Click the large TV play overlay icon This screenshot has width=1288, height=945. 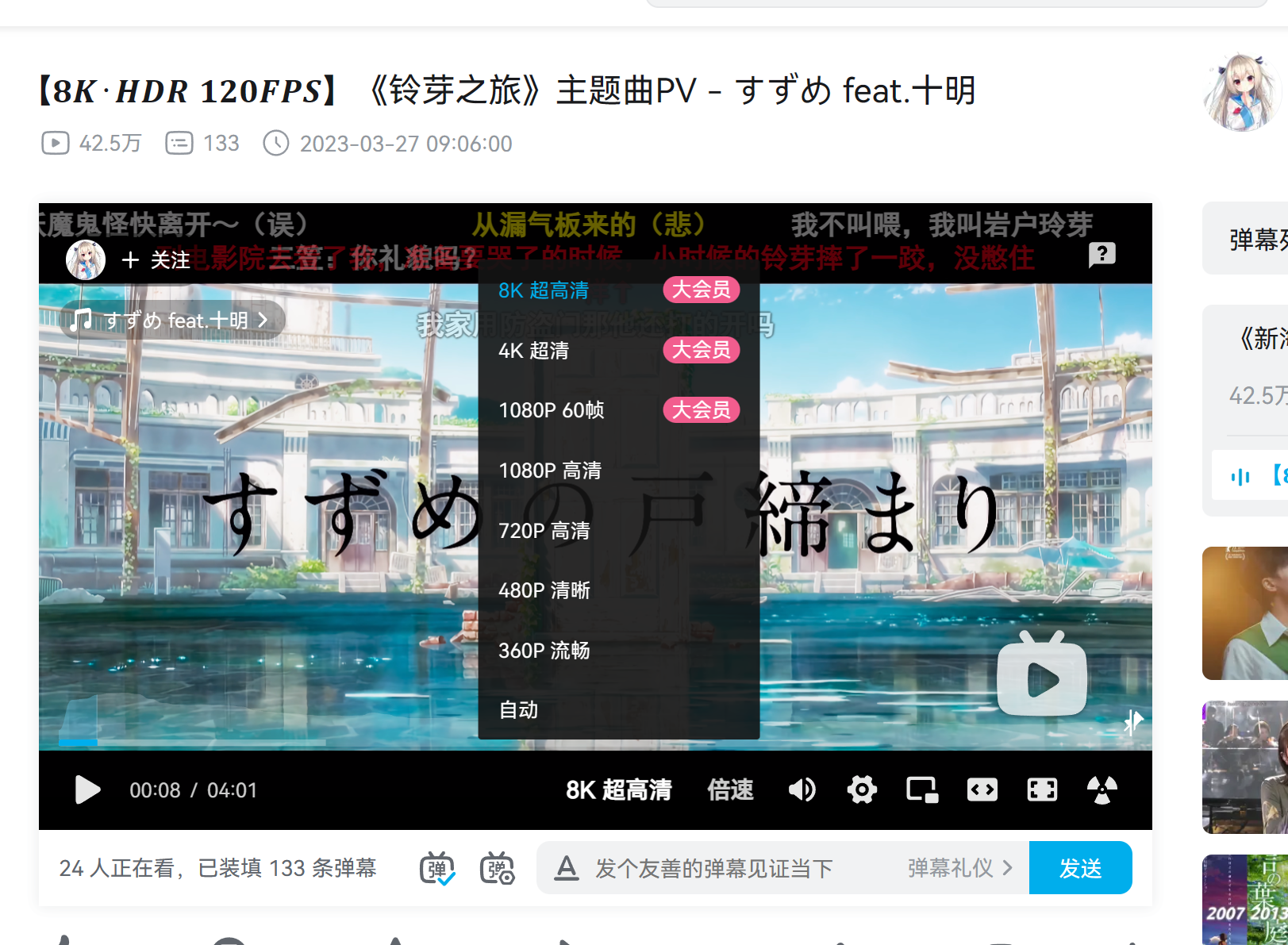click(x=1042, y=674)
